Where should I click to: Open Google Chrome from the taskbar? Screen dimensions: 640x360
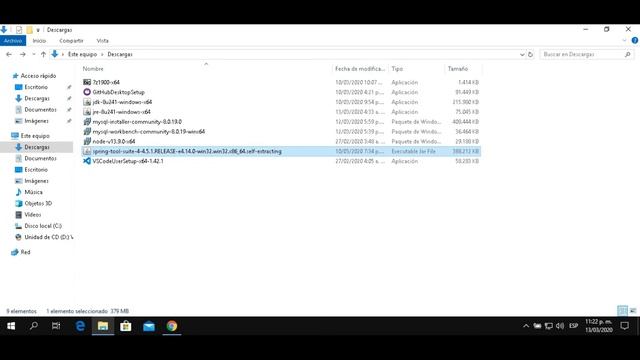click(x=172, y=326)
